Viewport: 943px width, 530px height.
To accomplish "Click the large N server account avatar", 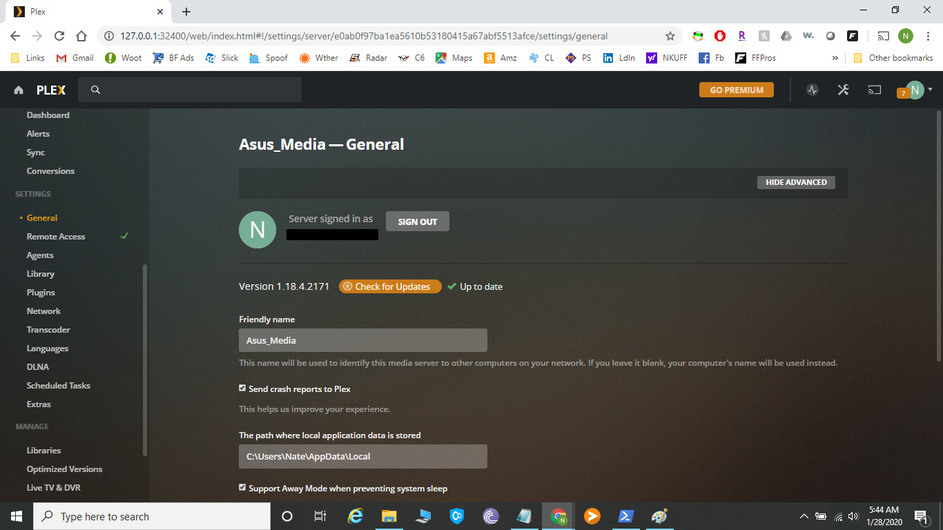I will pyautogui.click(x=257, y=230).
